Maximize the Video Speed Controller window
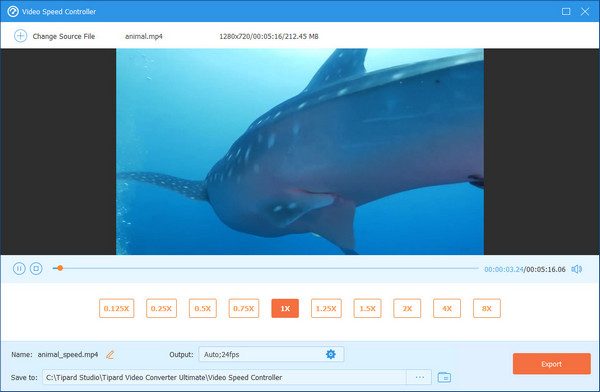Viewport: 600px width, 392px height. pos(566,11)
